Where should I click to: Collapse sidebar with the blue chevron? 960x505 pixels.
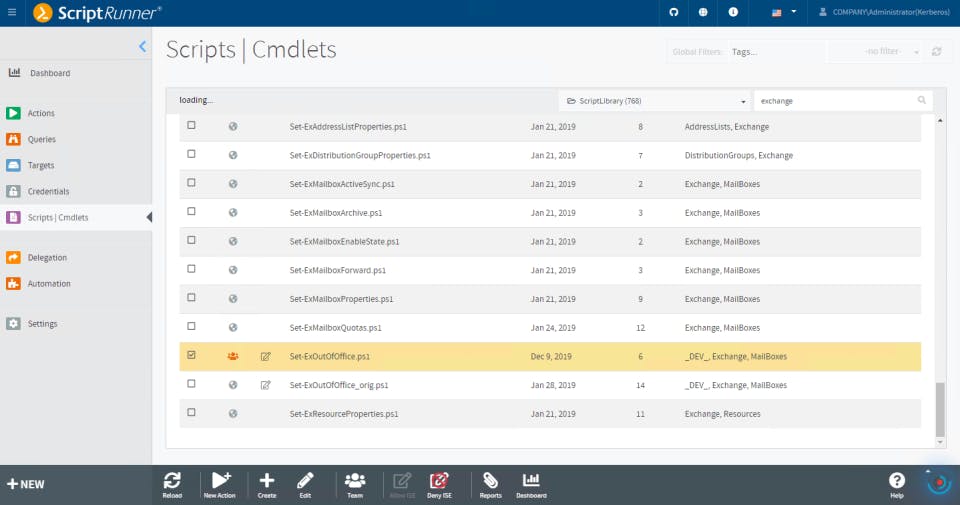(x=142, y=47)
